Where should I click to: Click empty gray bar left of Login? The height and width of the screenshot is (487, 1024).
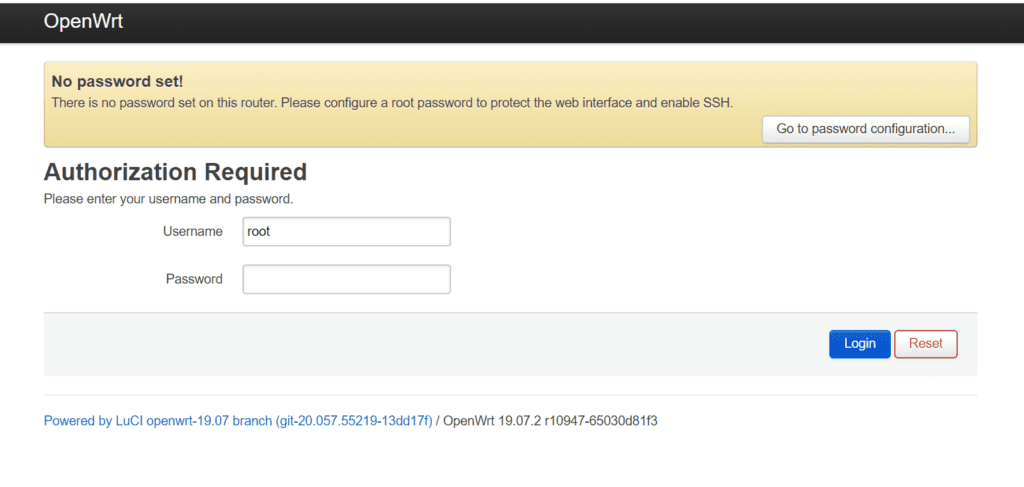400,344
